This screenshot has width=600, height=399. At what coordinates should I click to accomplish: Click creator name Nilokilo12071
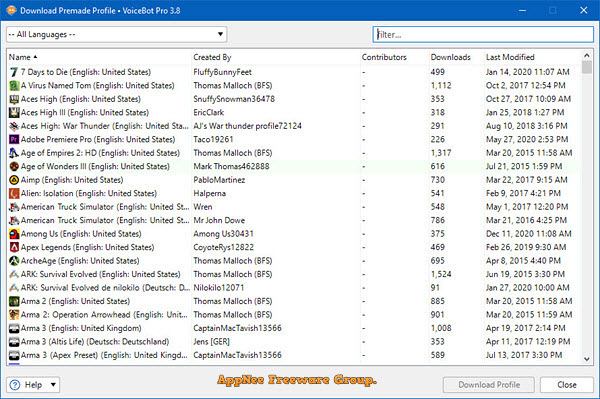tap(218, 288)
